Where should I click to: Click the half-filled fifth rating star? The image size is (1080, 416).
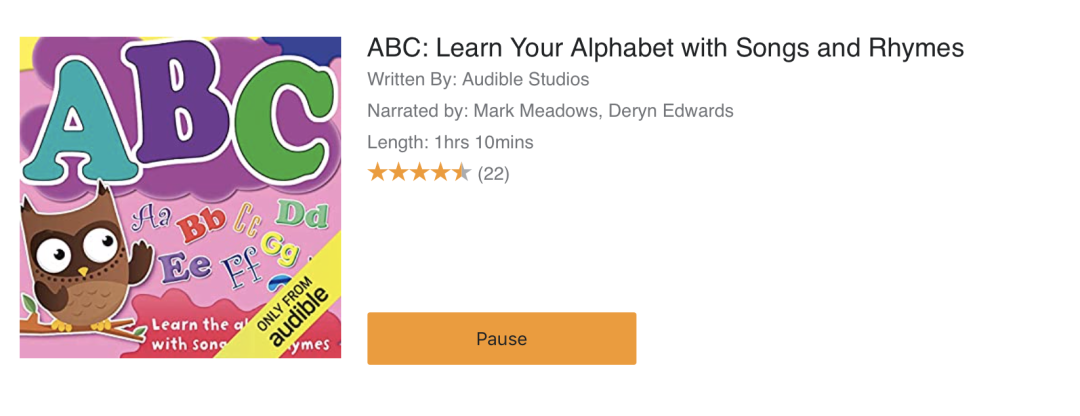click(x=460, y=173)
